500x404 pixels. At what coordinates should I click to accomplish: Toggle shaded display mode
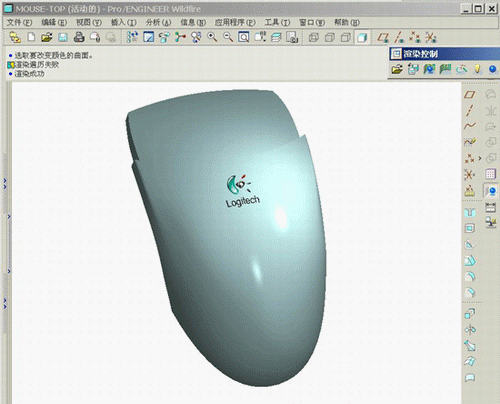point(362,37)
